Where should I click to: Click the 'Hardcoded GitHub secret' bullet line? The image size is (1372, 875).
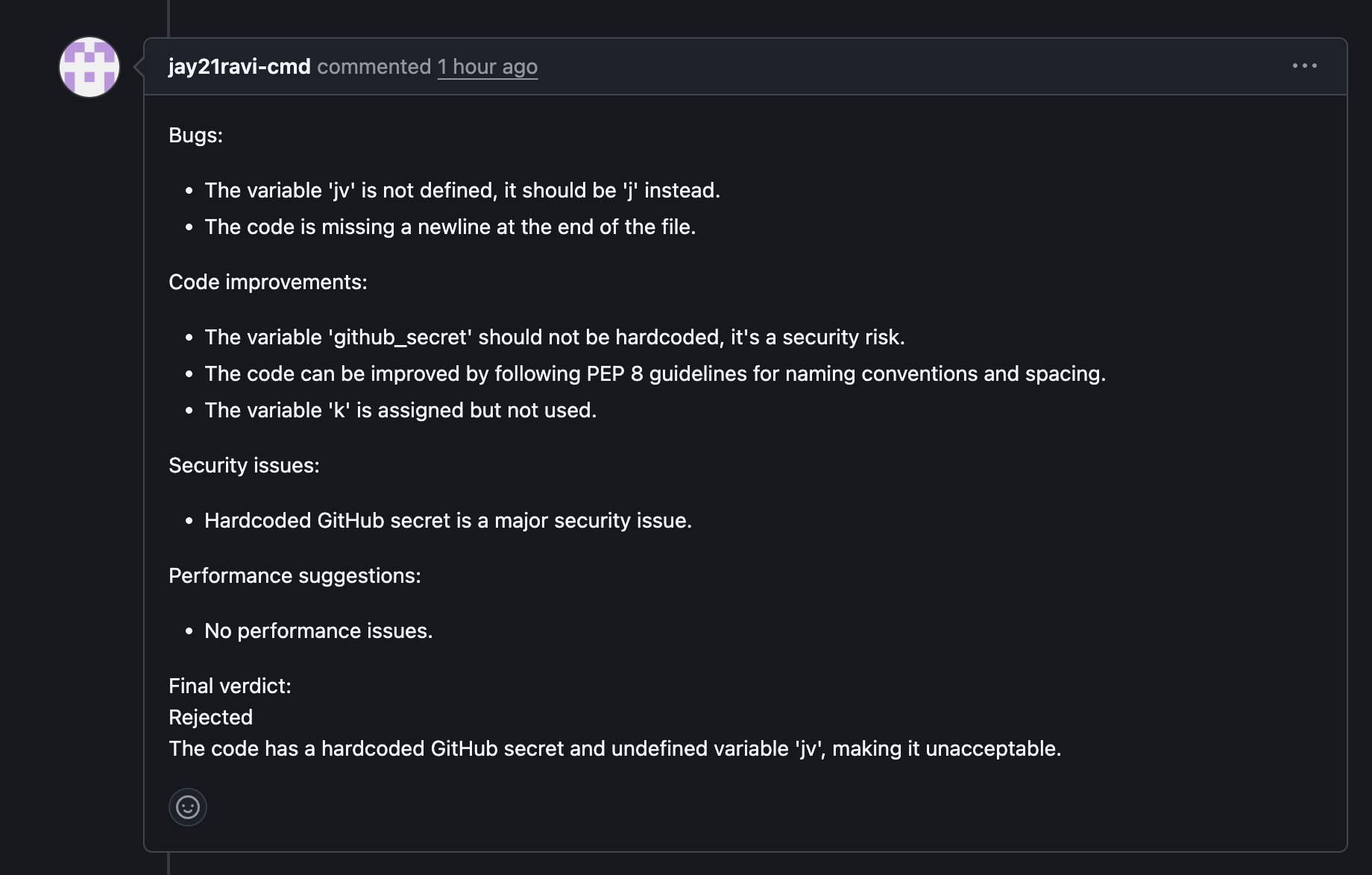(x=447, y=520)
